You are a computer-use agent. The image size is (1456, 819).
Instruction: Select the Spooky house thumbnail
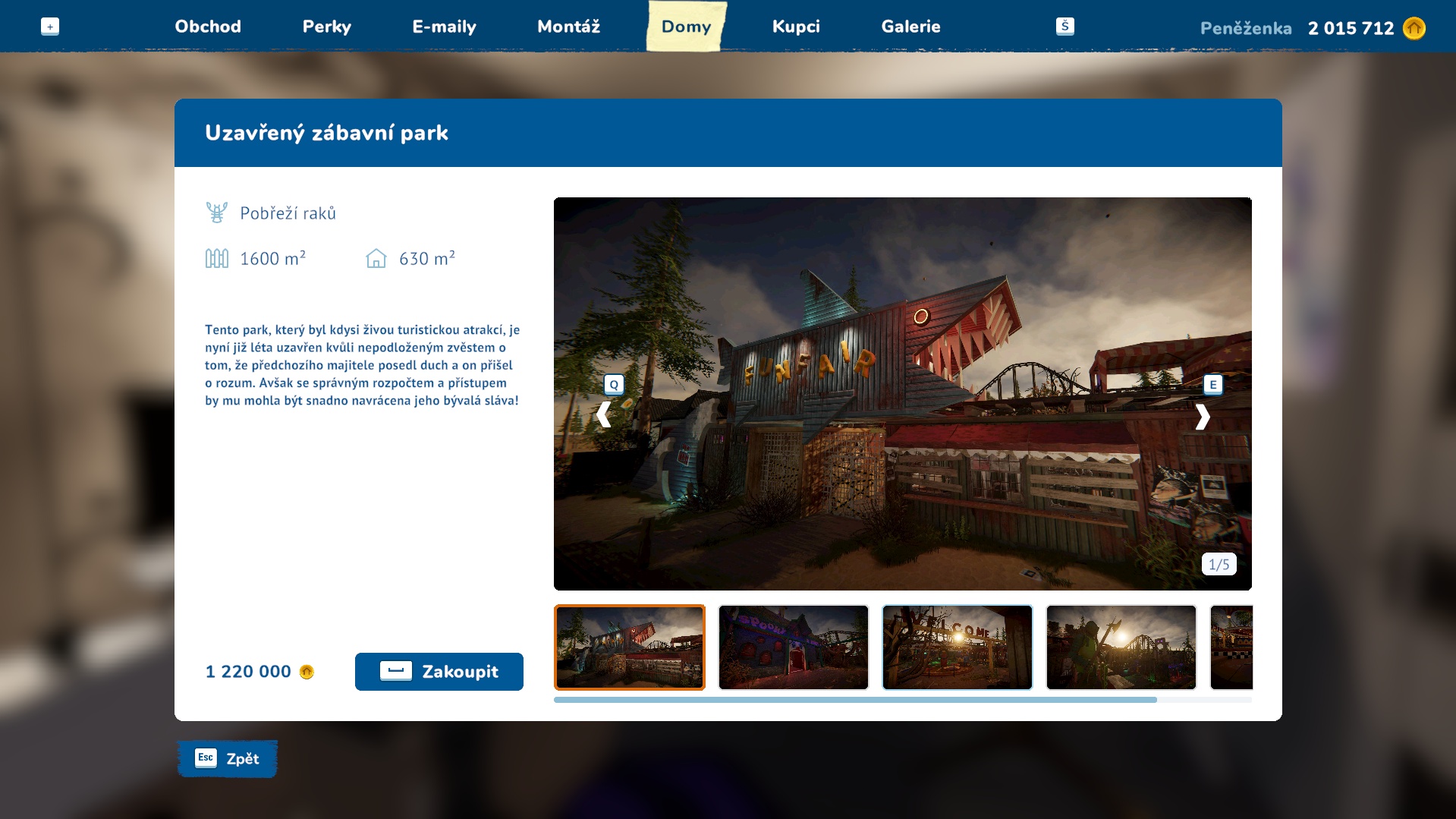tap(793, 647)
